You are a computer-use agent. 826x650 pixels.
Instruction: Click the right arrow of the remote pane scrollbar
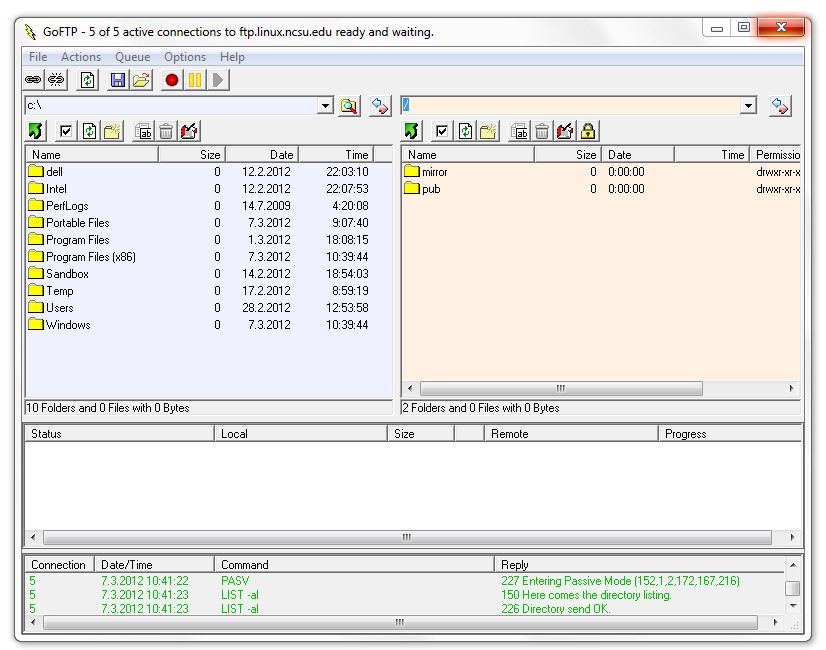click(792, 388)
